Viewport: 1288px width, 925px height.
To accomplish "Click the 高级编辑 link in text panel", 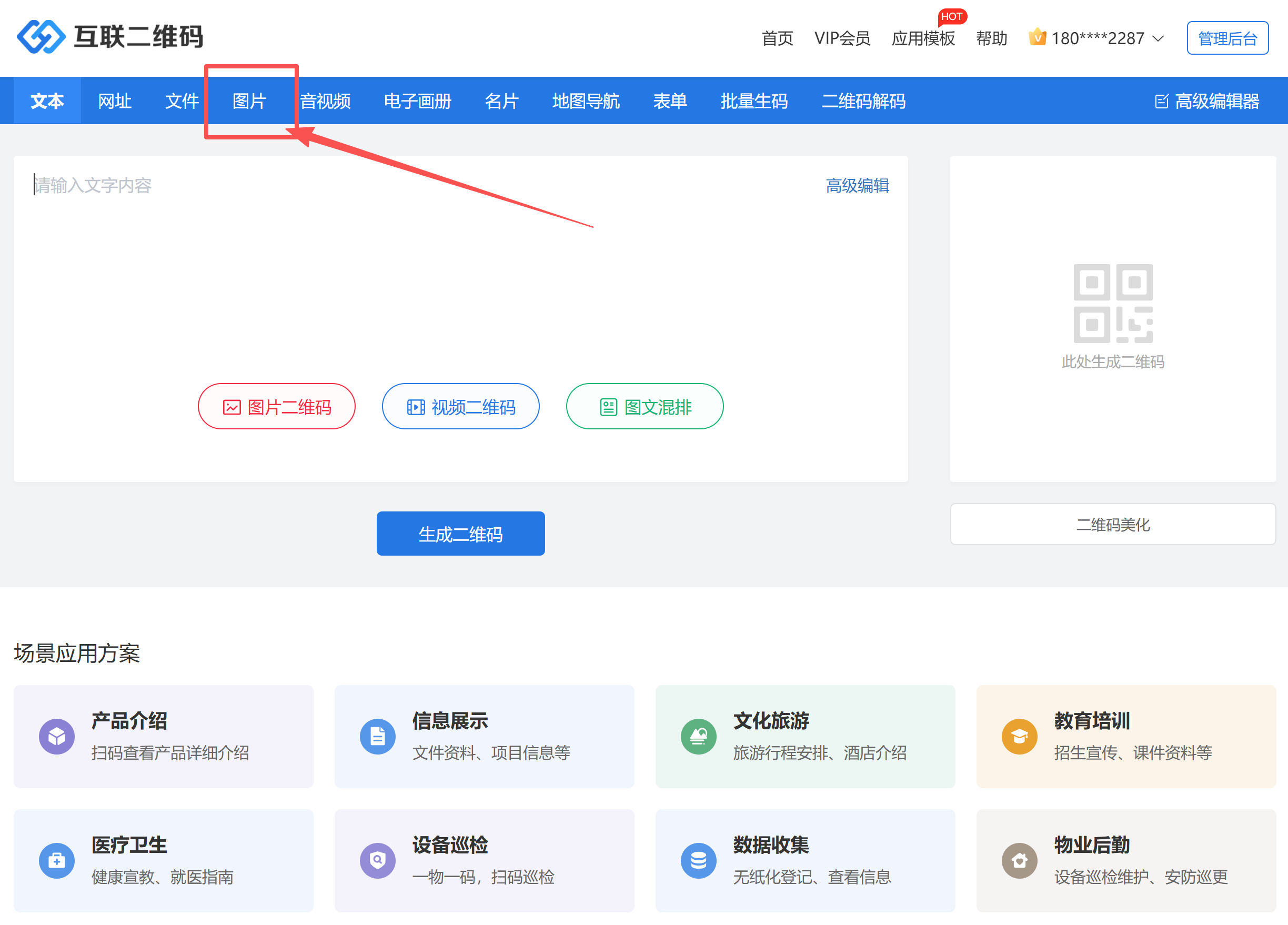I will tap(858, 186).
